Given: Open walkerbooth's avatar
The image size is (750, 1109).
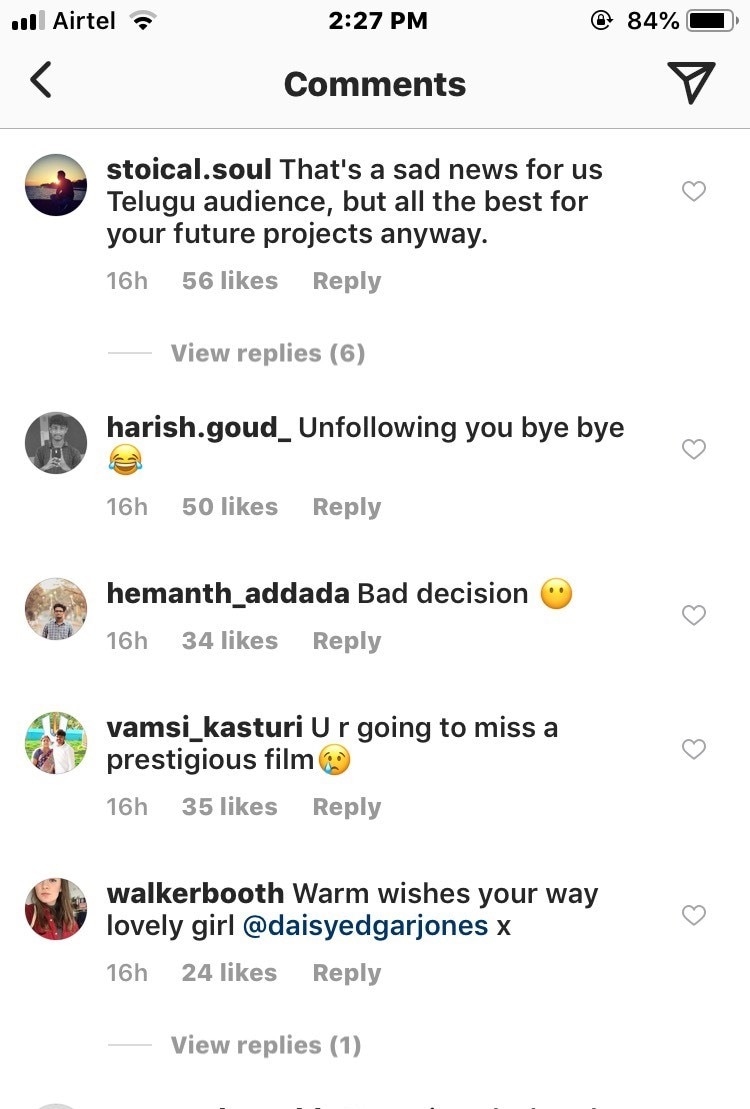Looking at the screenshot, I should [x=56, y=909].
